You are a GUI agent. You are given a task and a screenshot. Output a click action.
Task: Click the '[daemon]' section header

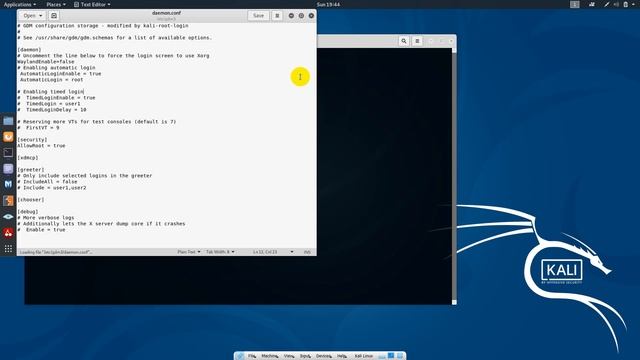click(x=29, y=49)
